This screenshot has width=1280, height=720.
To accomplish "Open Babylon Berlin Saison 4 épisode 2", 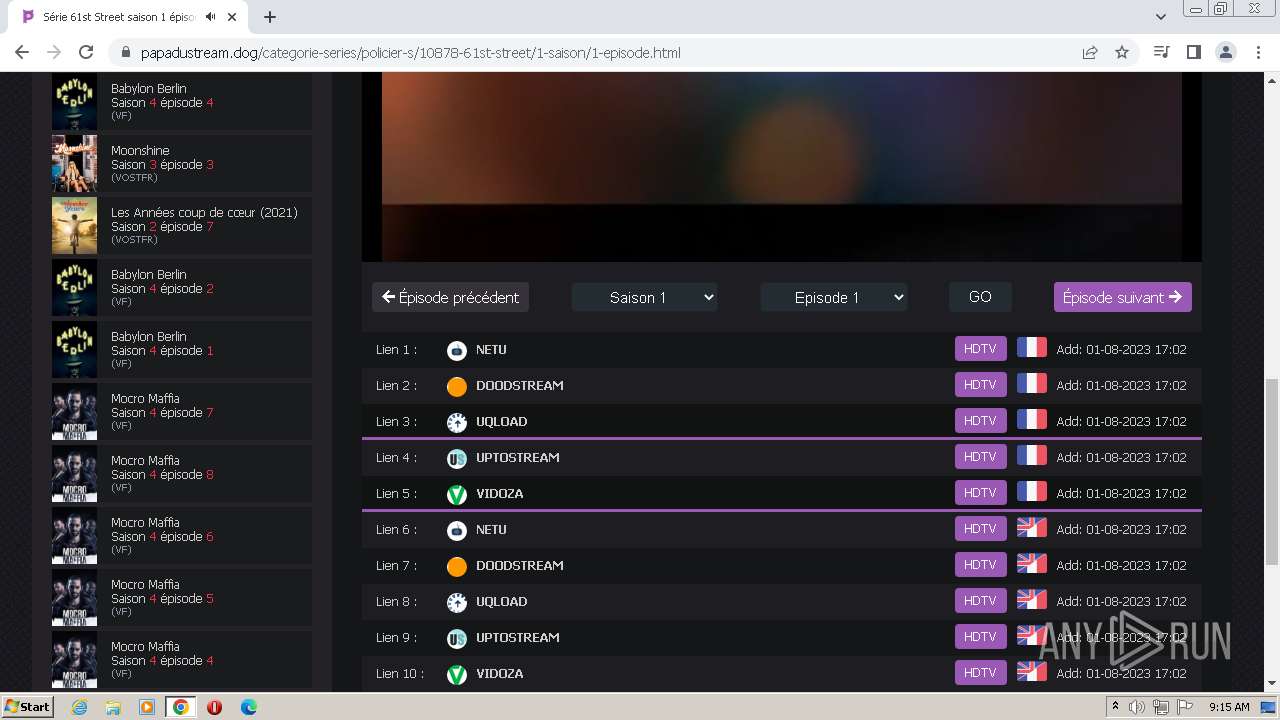I will coord(182,287).
